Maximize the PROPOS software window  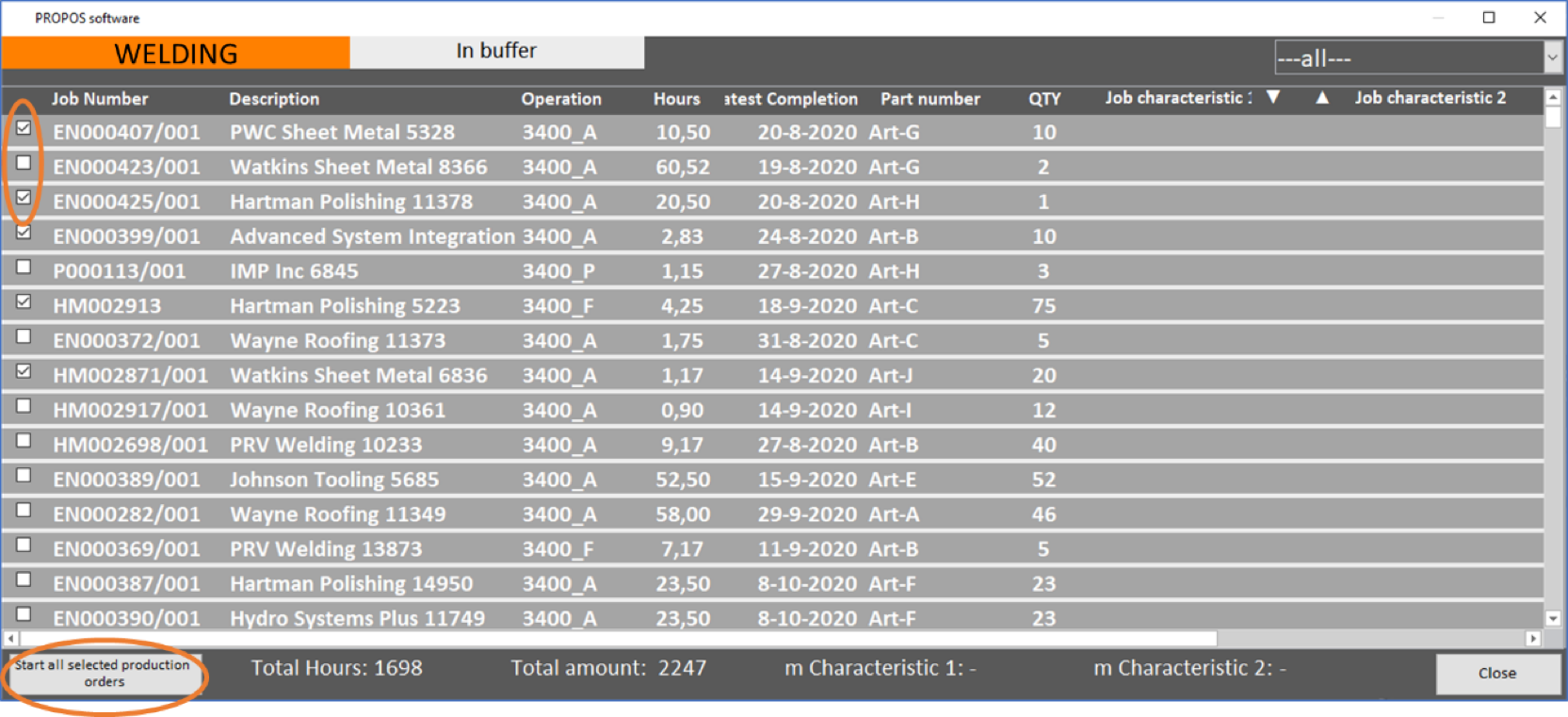point(1489,17)
